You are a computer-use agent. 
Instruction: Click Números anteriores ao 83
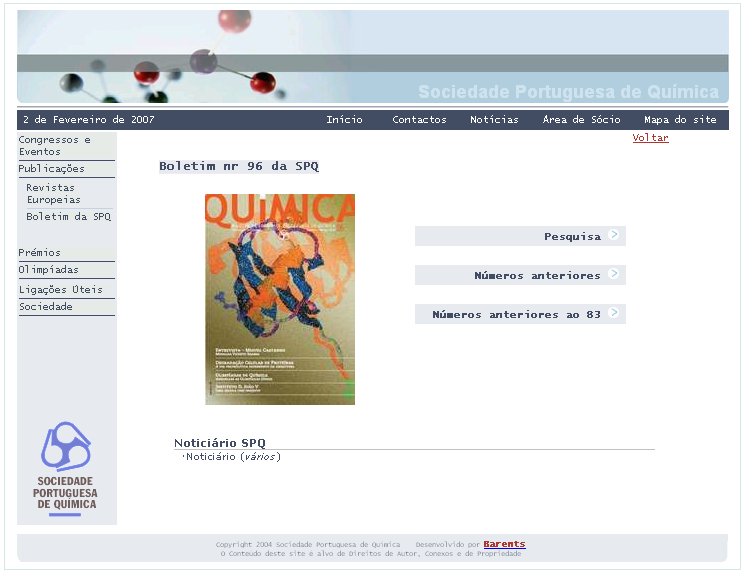pyautogui.click(x=521, y=314)
